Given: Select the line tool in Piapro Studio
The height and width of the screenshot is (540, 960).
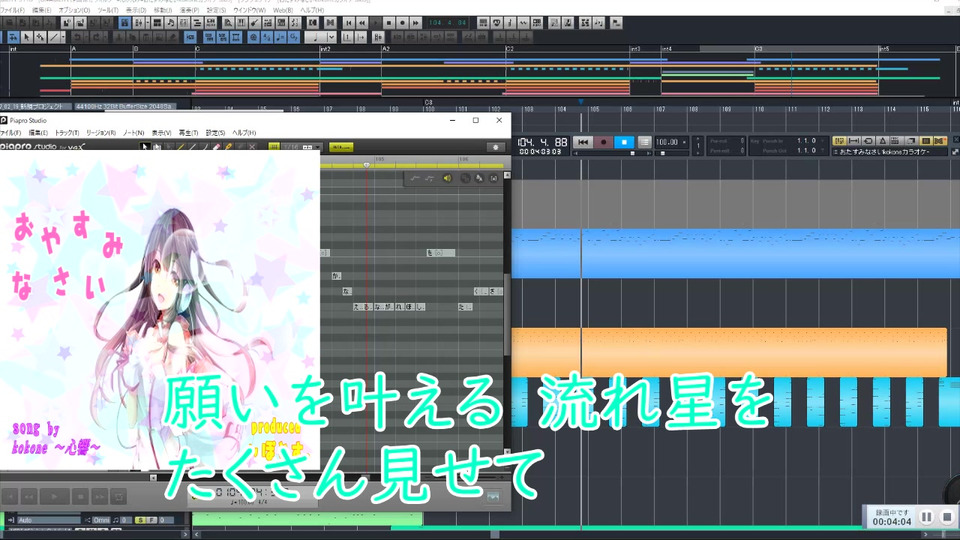Looking at the screenshot, I should pyautogui.click(x=193, y=147).
